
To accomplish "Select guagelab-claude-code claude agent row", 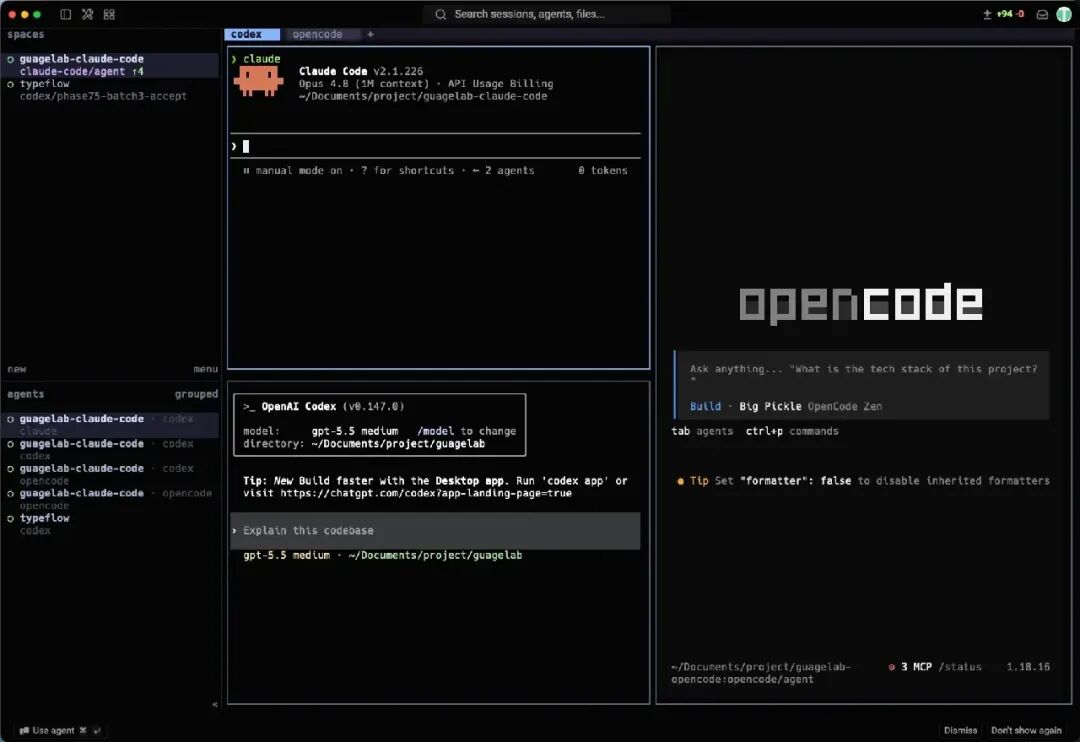I will click(110, 424).
